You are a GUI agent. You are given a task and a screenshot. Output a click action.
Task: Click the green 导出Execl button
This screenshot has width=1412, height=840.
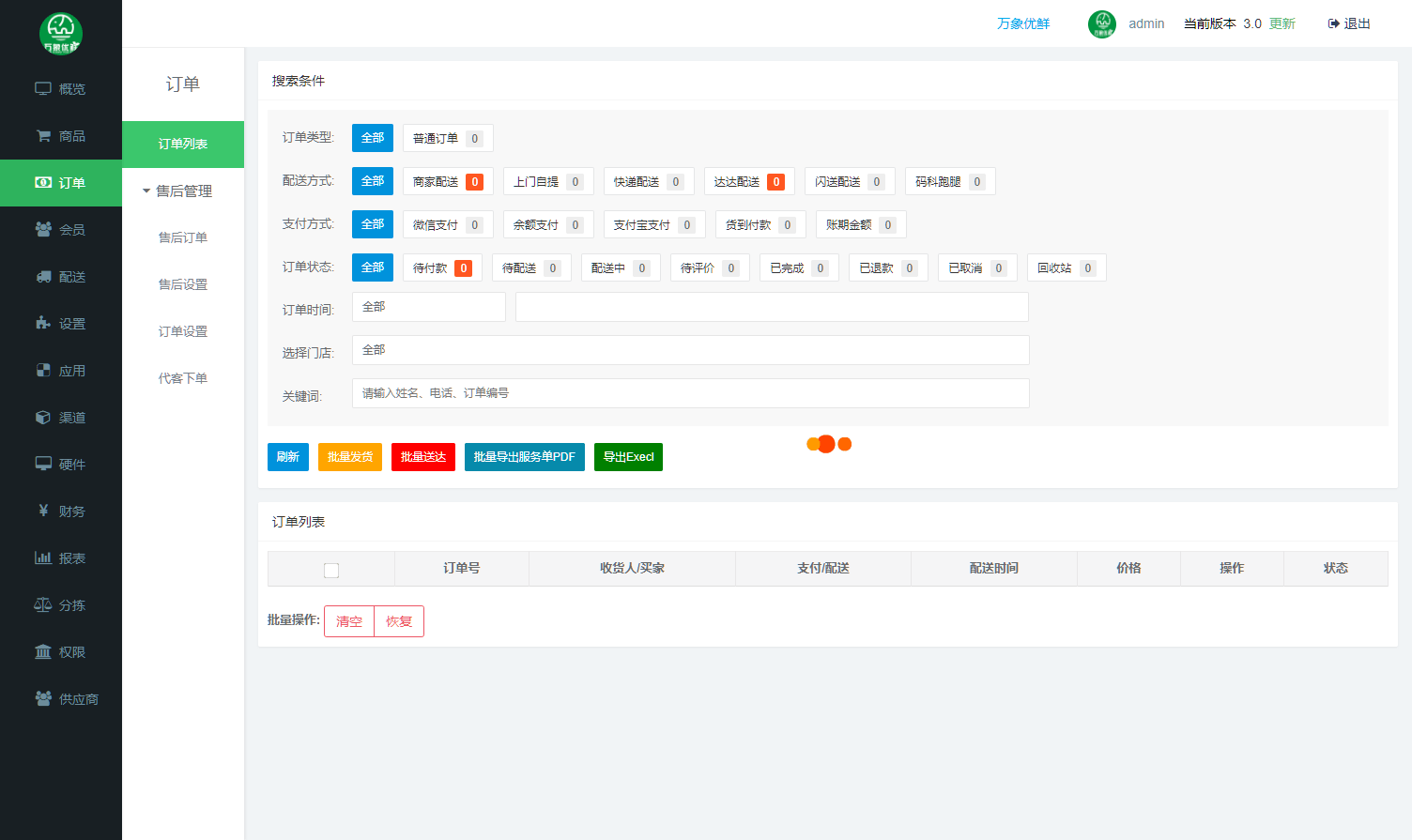(x=628, y=457)
